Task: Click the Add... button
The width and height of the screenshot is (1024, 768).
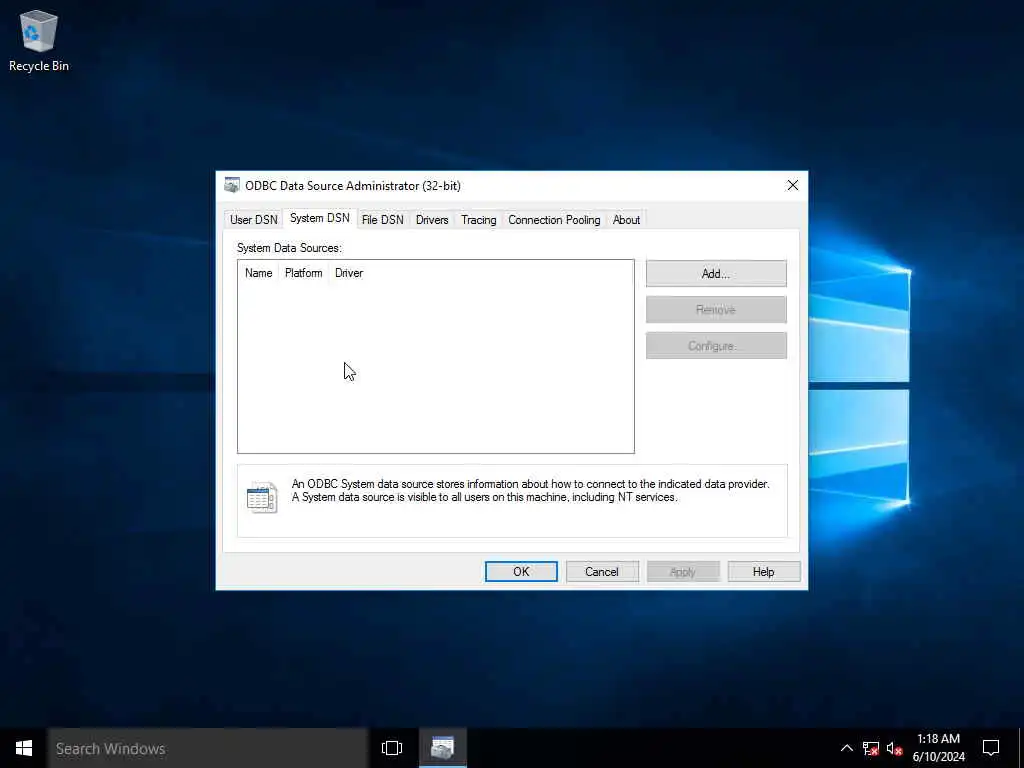Action: [x=716, y=274]
